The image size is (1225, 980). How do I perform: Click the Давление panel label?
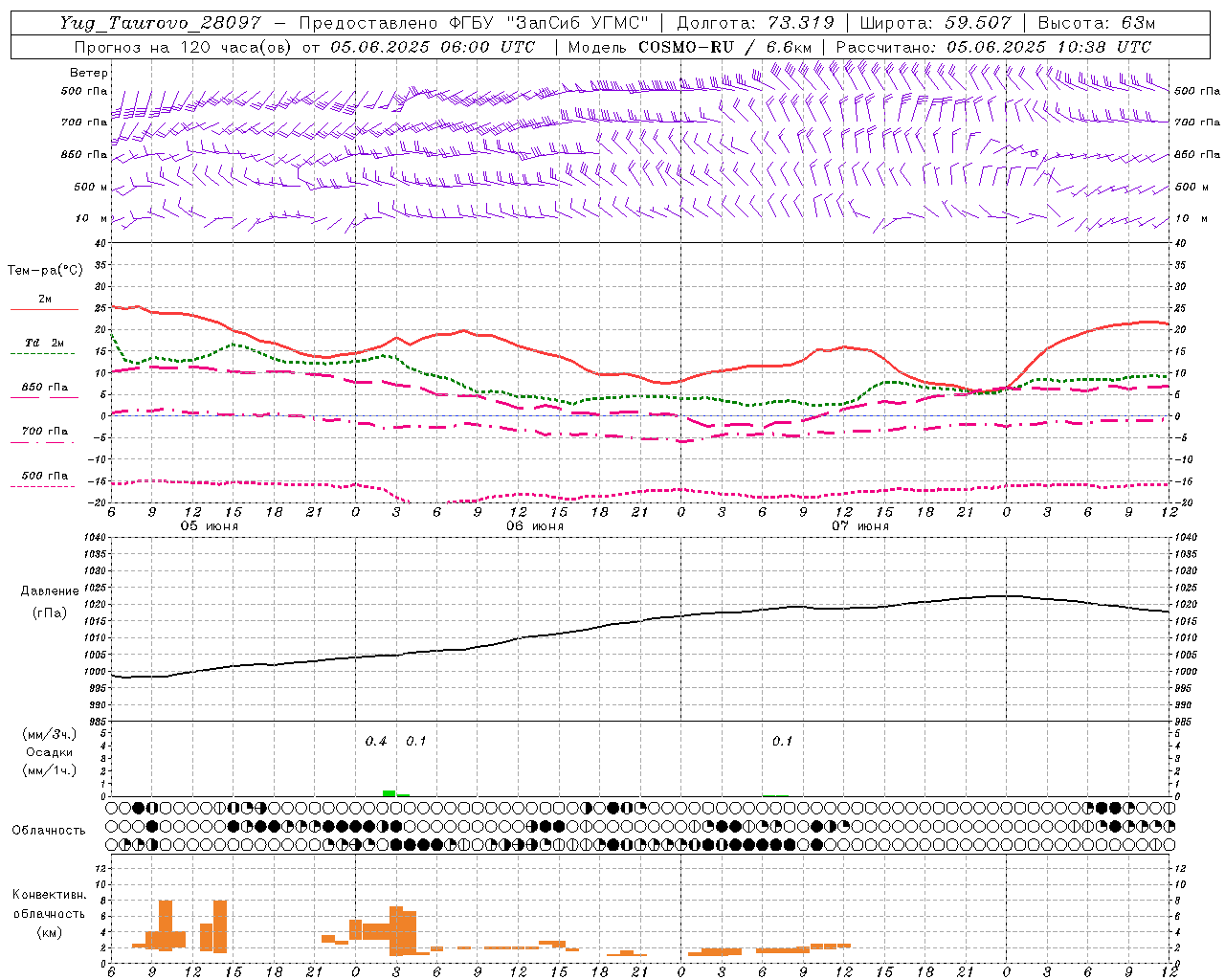(50, 591)
